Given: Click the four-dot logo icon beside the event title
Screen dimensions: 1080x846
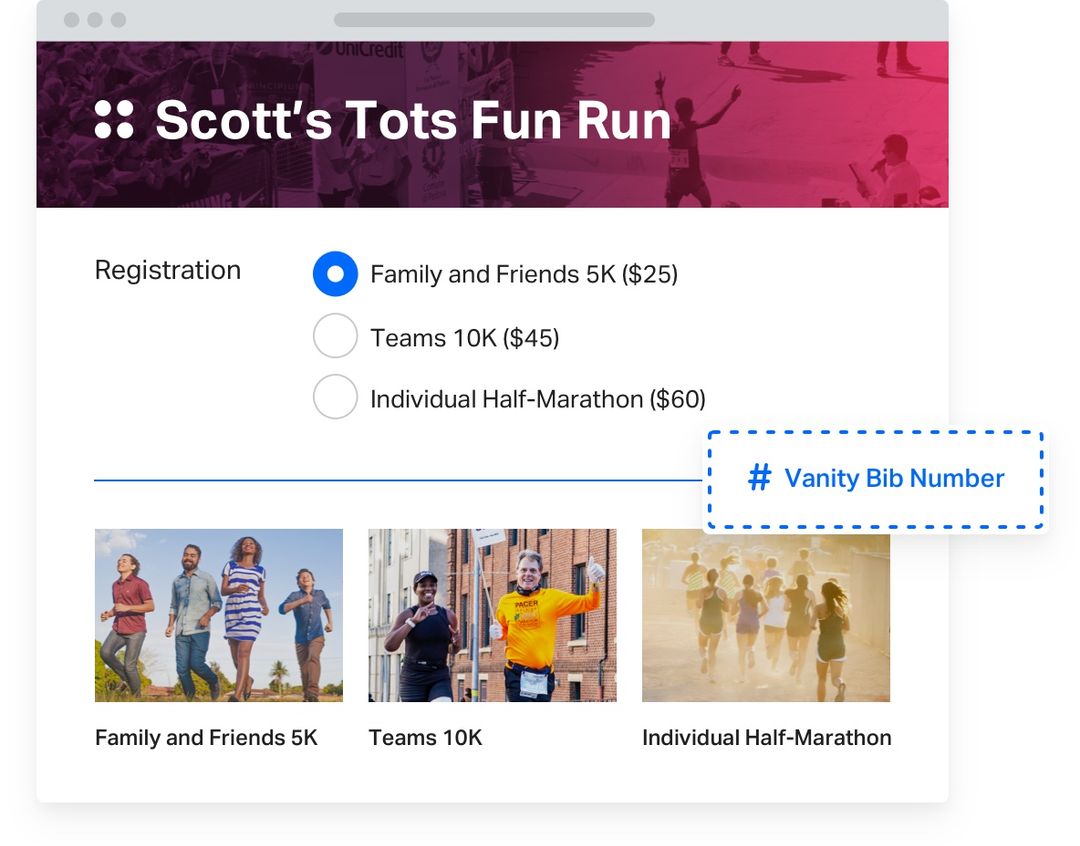Looking at the screenshot, I should (113, 119).
